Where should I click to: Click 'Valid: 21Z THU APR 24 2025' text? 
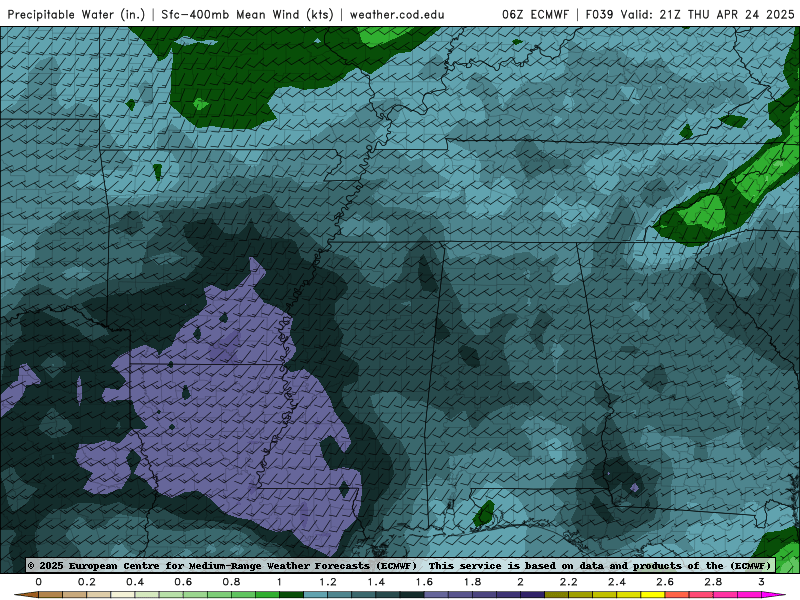tap(708, 15)
